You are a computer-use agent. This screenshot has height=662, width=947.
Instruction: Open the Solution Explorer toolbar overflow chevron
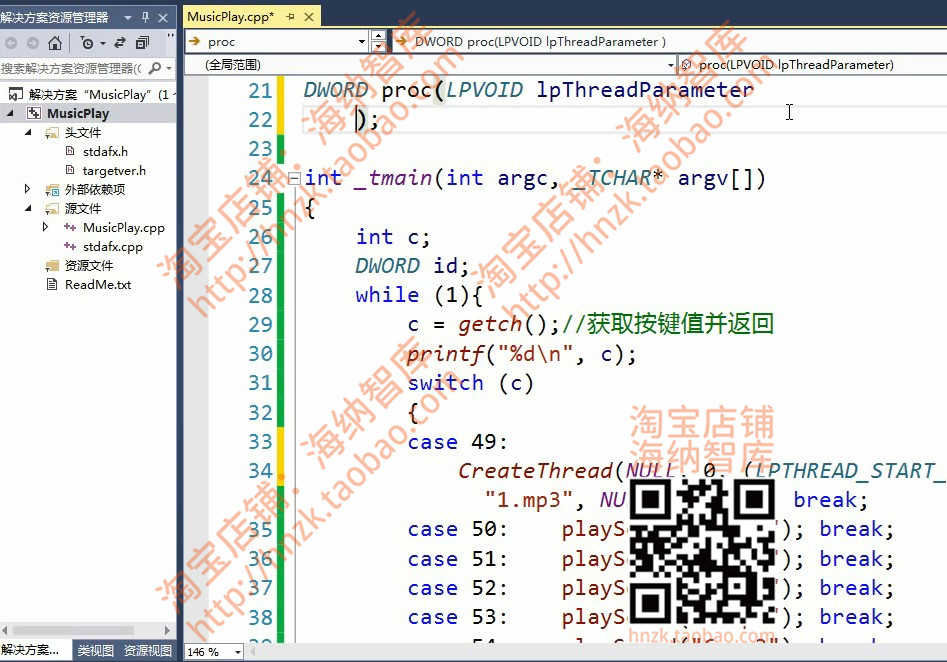click(x=171, y=36)
